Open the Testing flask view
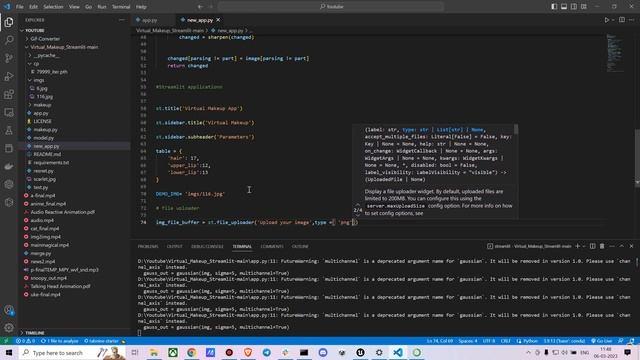The image size is (640, 360). click(9, 130)
